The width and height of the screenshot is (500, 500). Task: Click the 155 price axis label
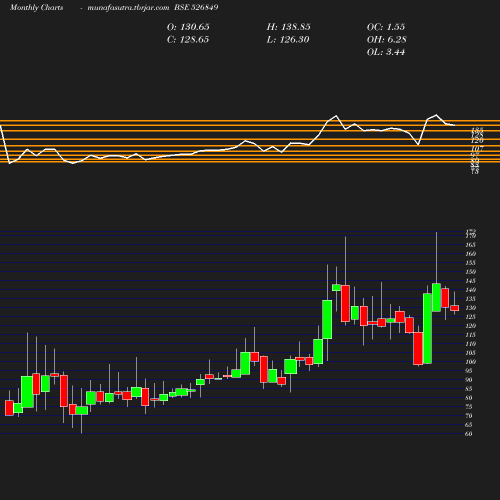point(470,263)
